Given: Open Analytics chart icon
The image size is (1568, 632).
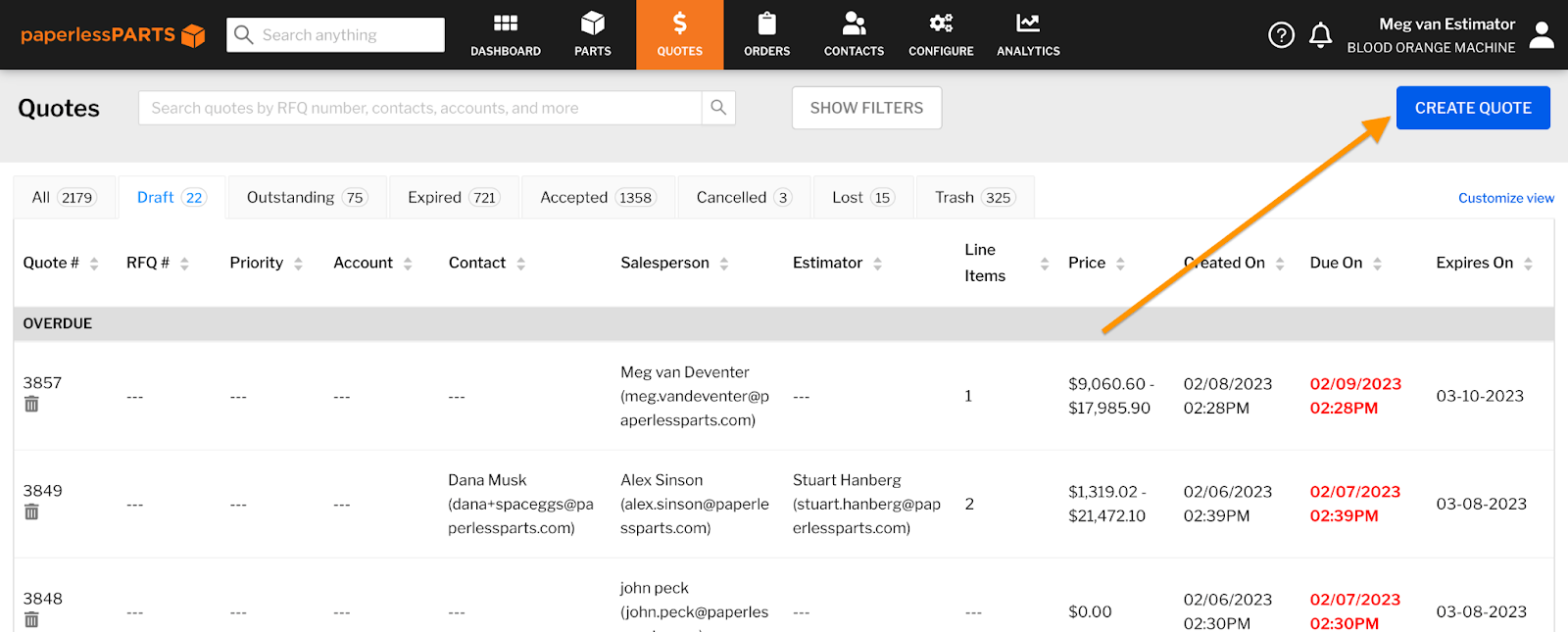Looking at the screenshot, I should click(1028, 24).
